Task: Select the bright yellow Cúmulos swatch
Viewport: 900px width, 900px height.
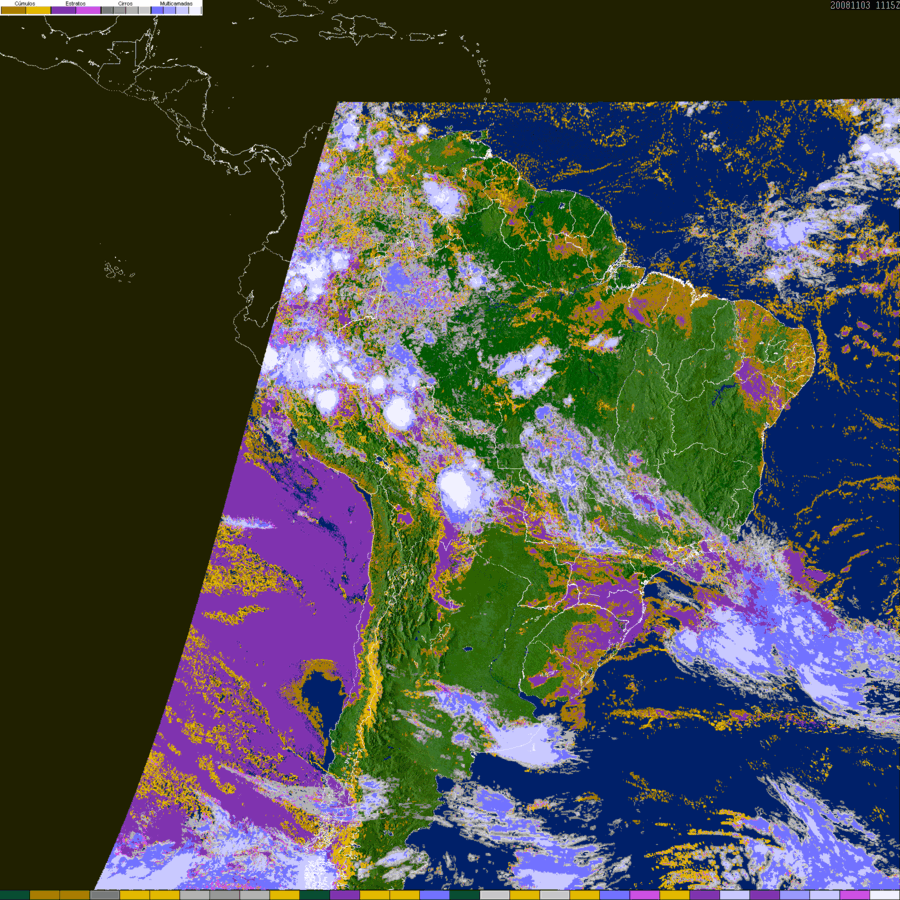Action: click(38, 10)
